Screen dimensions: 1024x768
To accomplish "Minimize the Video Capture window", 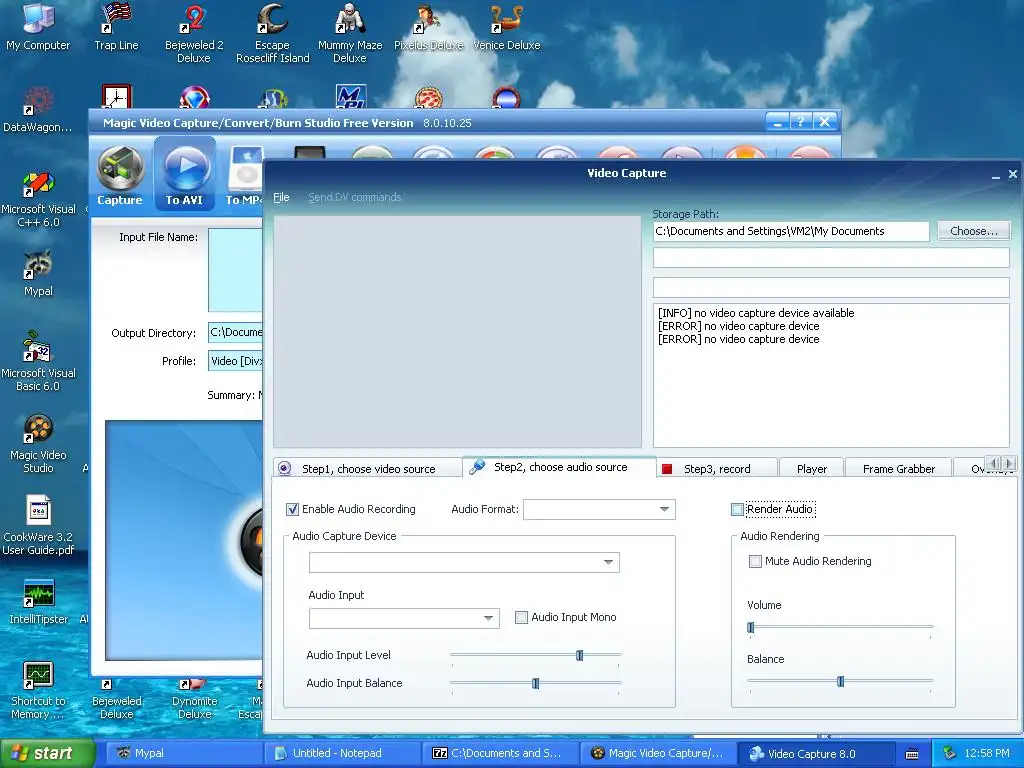I will (x=995, y=175).
